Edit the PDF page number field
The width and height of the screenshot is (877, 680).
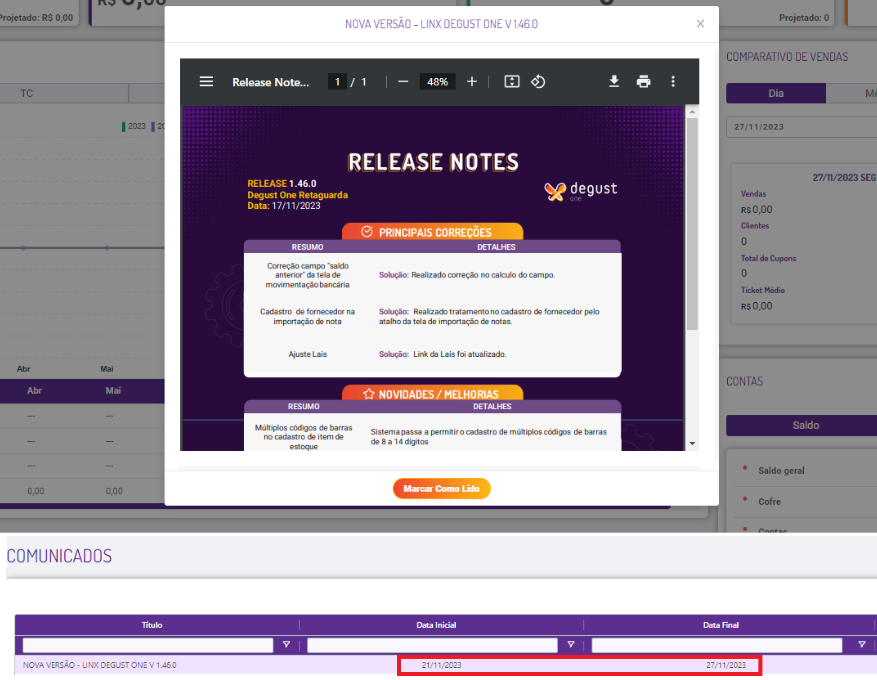click(337, 82)
